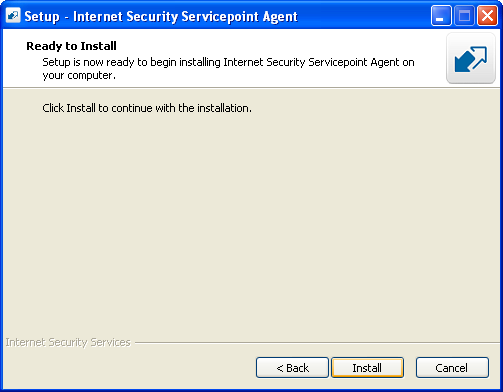Screen dimensions: 503x392
Task: Click the window title "Setup - Internet Security Servicepoint Agent"
Action: [161, 16]
